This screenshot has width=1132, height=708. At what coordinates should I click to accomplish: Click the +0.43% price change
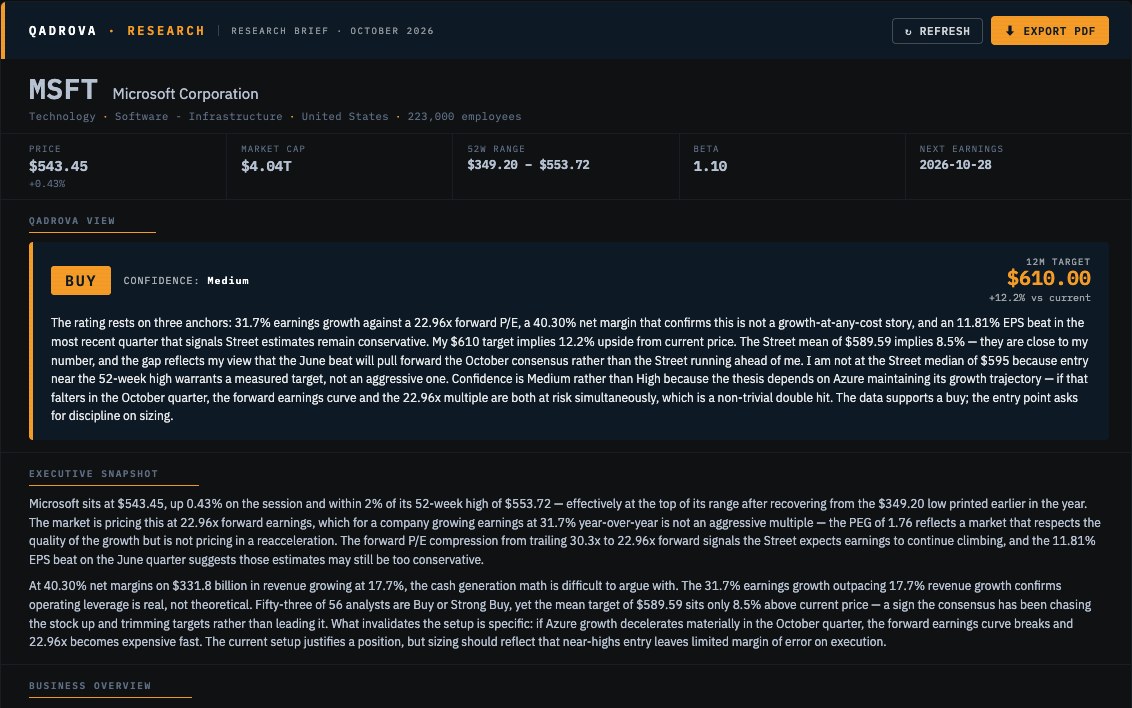(x=47, y=184)
